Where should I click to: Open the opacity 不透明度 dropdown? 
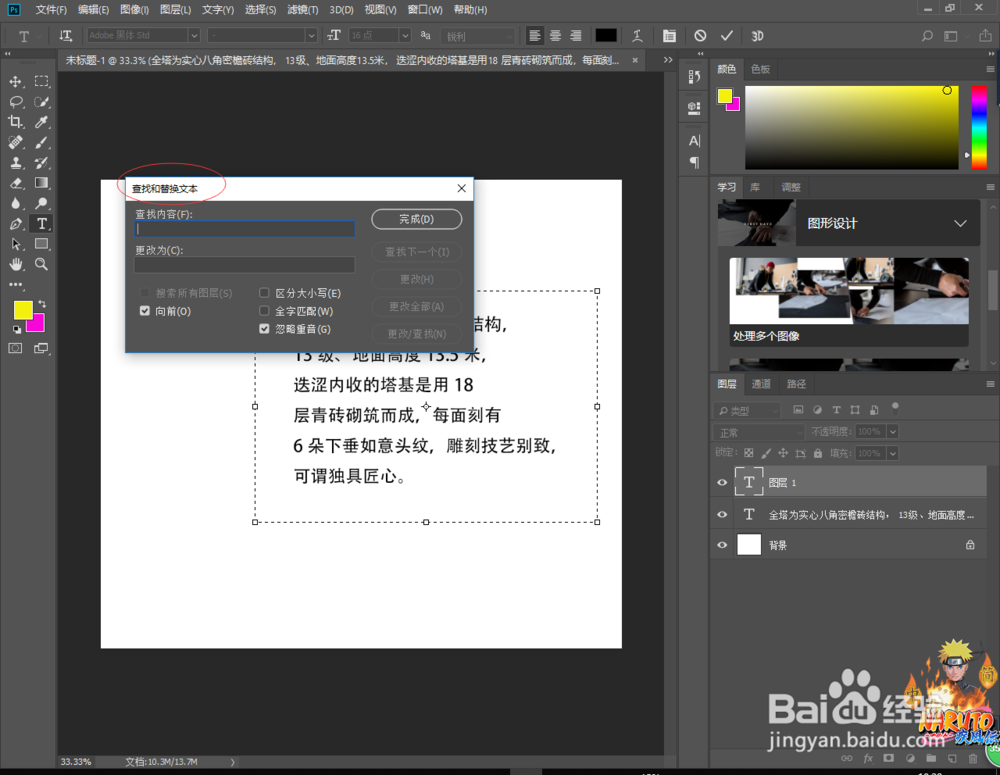pyautogui.click(x=893, y=432)
